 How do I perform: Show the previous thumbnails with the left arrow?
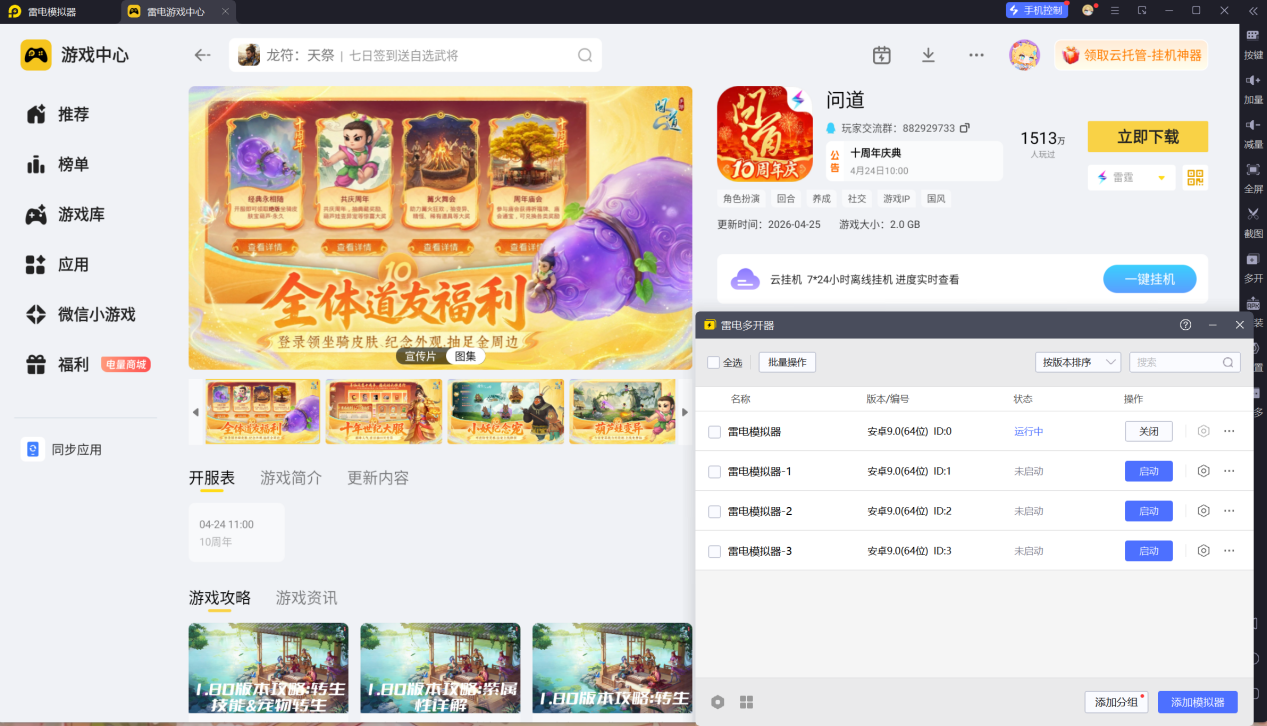point(196,412)
